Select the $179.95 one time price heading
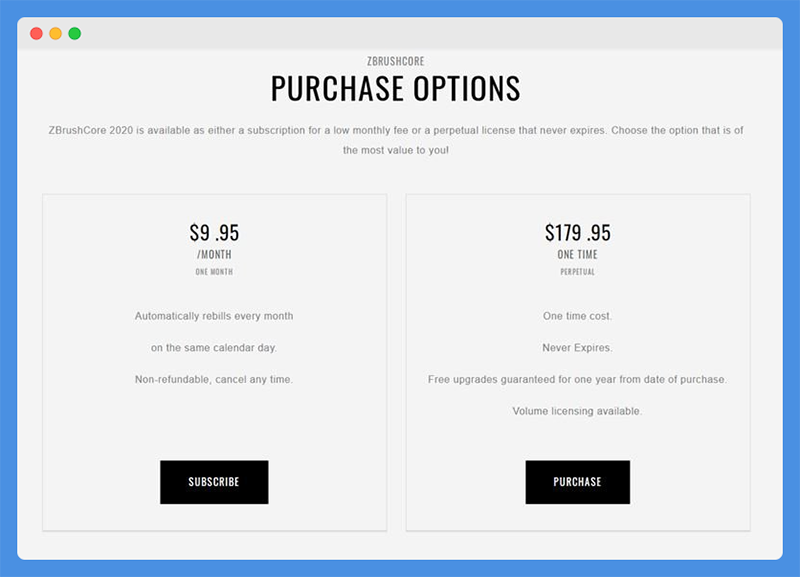This screenshot has height=577, width=800. (578, 233)
